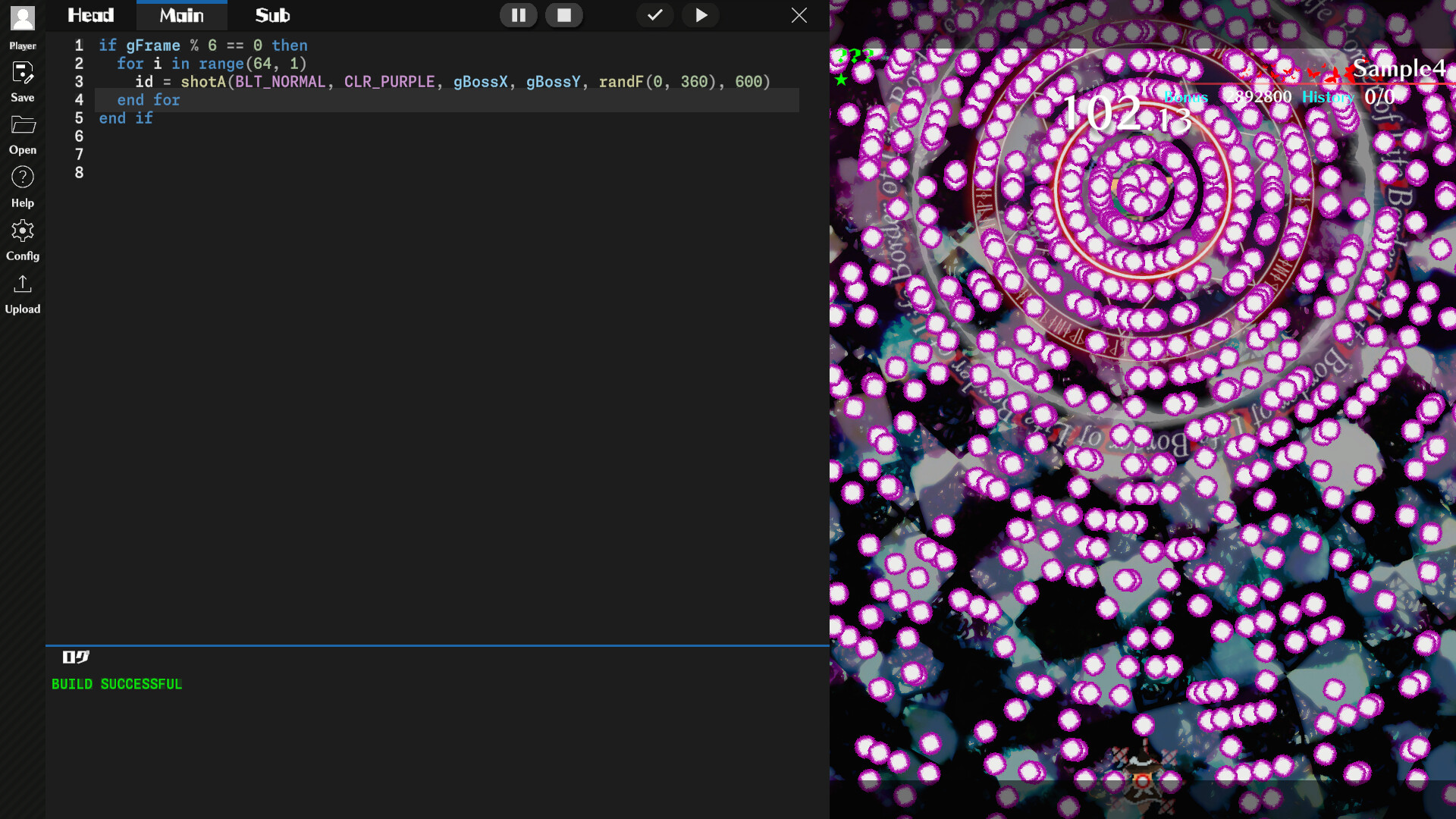The height and width of the screenshot is (819, 1456).
Task: Switch to the Sub tab
Action: [x=272, y=14]
